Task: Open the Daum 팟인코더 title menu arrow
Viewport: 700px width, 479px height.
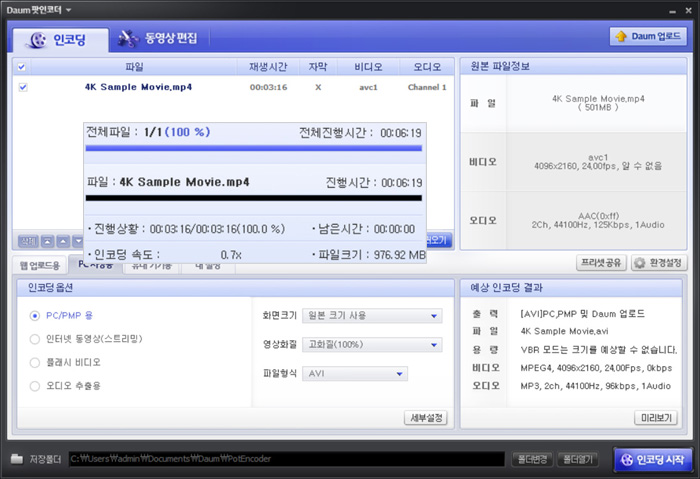Action: [x=68, y=10]
